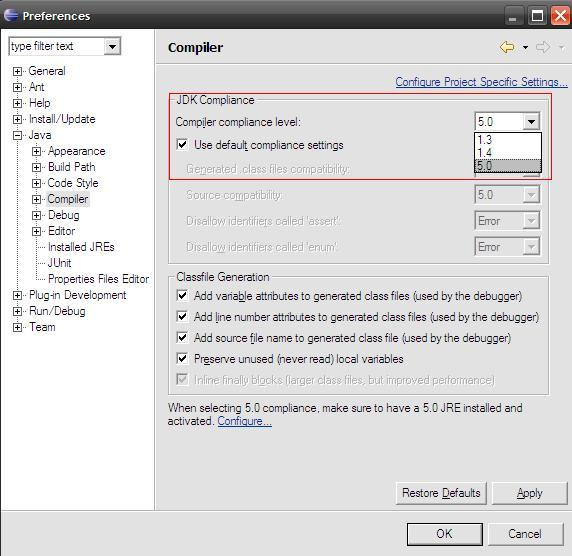Screen dimensions: 572x556
Task: Maximize the Preferences window
Action: click(537, 16)
